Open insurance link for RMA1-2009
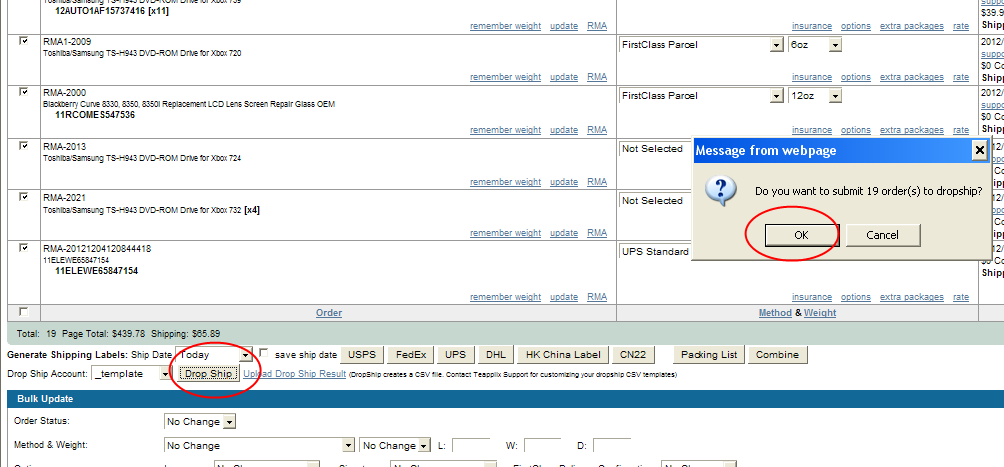Screen dimensions: 1004x467 tap(812, 77)
